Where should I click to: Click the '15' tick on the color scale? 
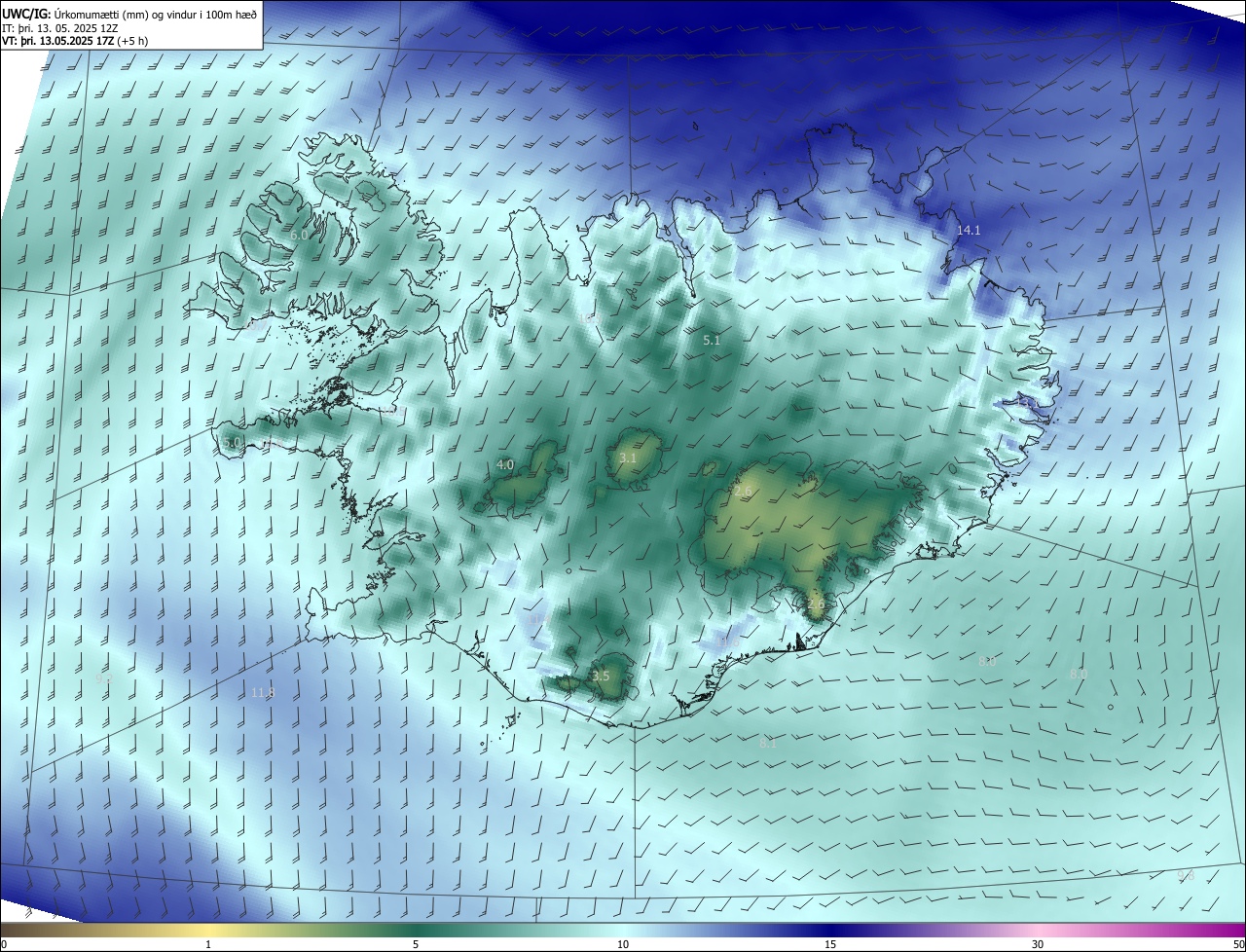pyautogui.click(x=830, y=944)
